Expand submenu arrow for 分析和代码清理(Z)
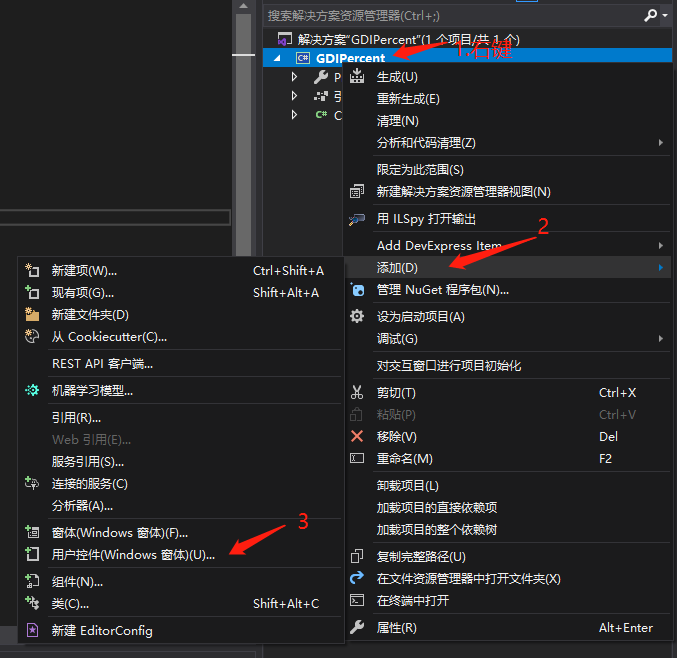677x658 pixels. click(661, 142)
